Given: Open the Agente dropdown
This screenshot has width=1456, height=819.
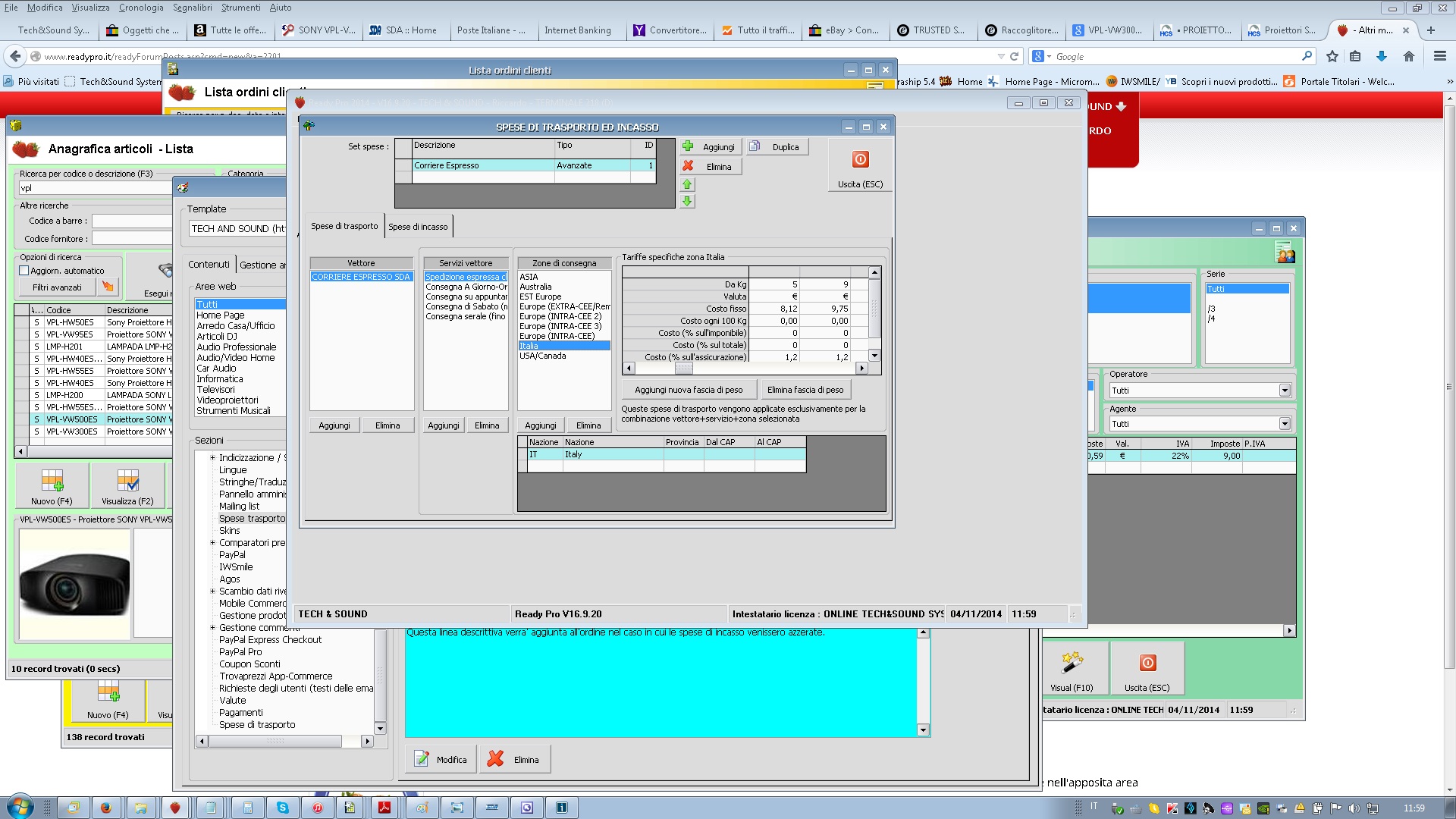Looking at the screenshot, I should tap(1285, 424).
